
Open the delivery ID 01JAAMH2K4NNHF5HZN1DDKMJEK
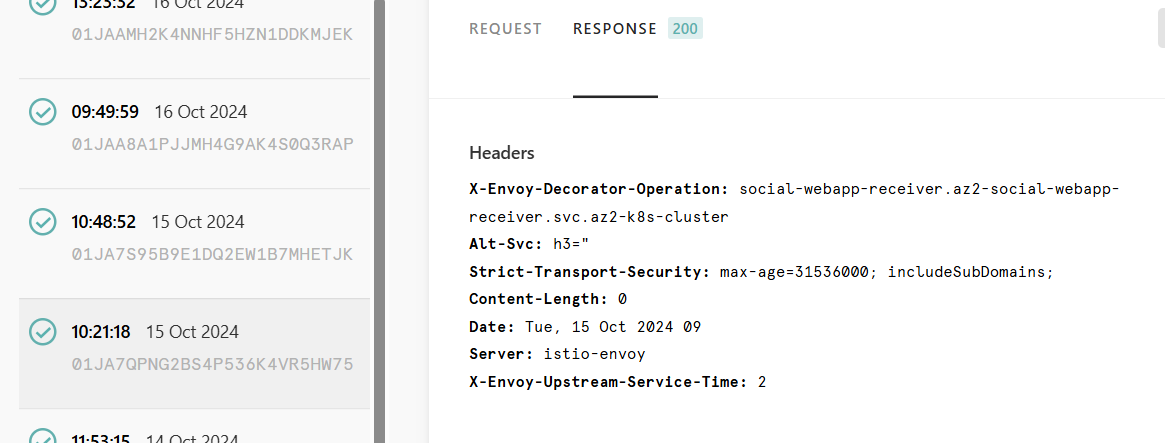(212, 34)
